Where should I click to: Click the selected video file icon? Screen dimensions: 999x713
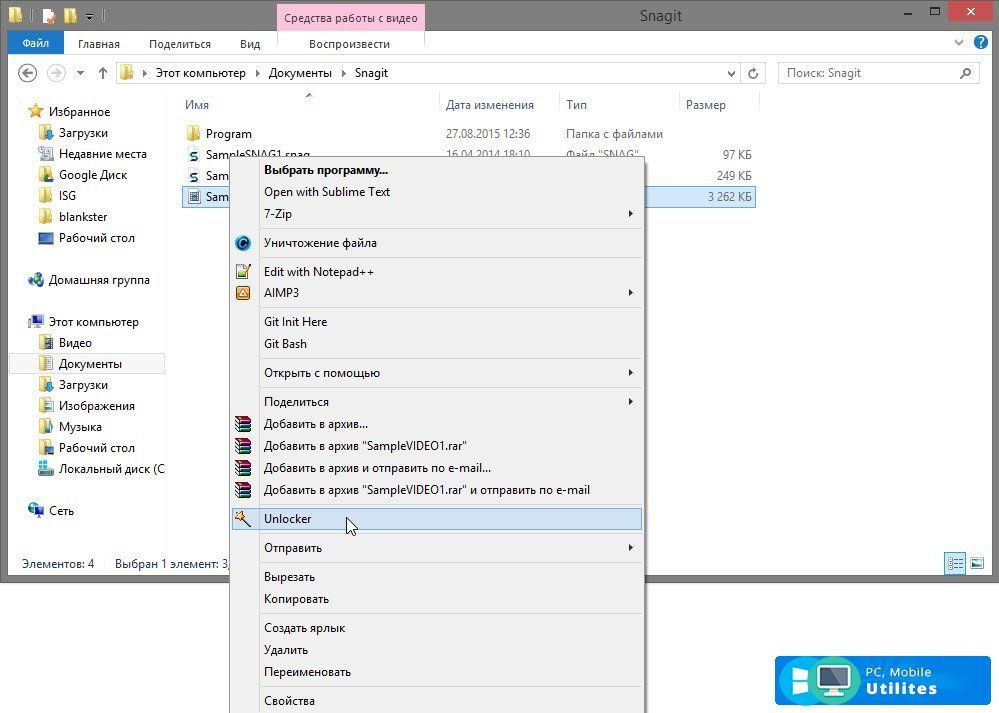point(194,197)
